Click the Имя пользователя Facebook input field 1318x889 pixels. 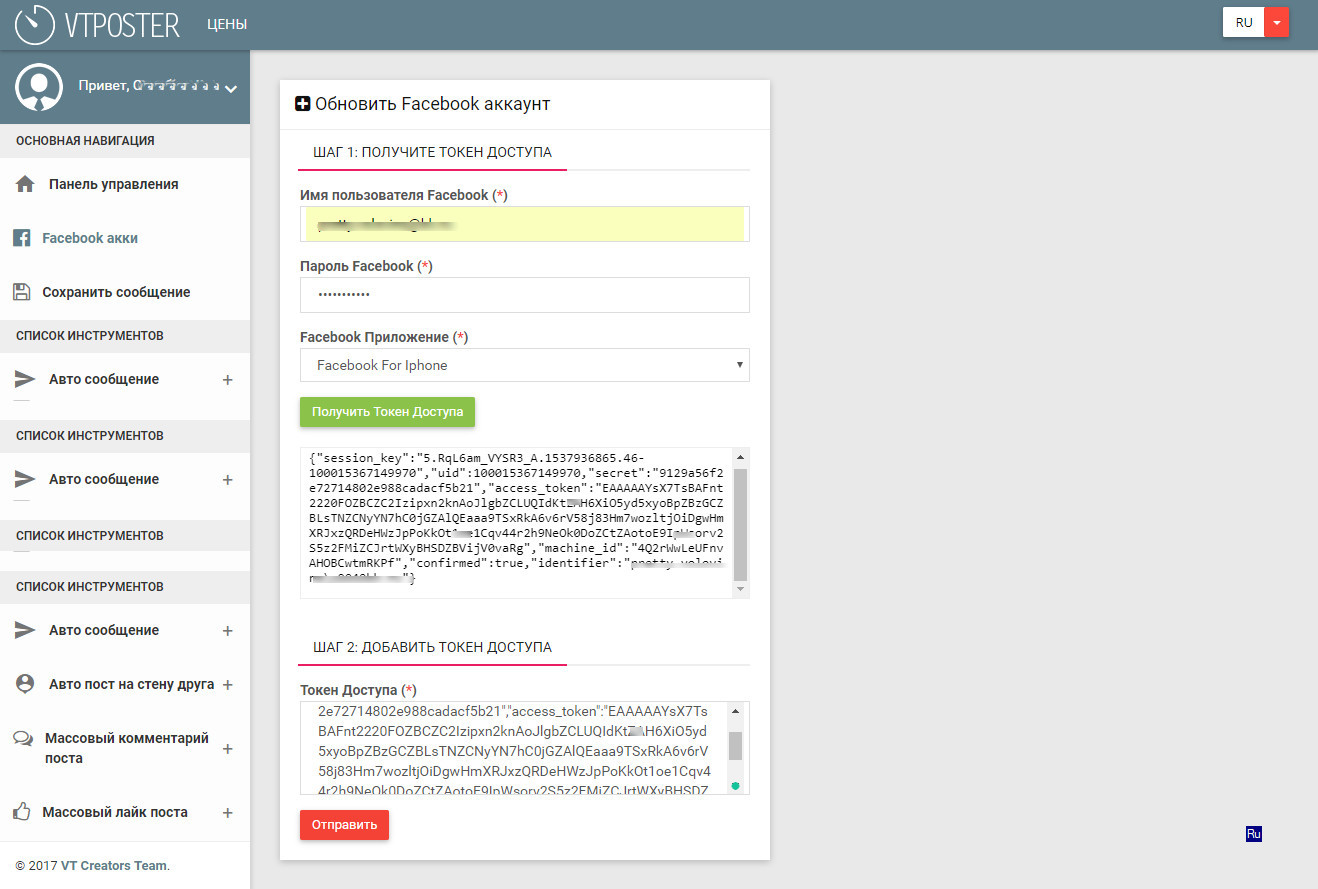pyautogui.click(x=524, y=224)
